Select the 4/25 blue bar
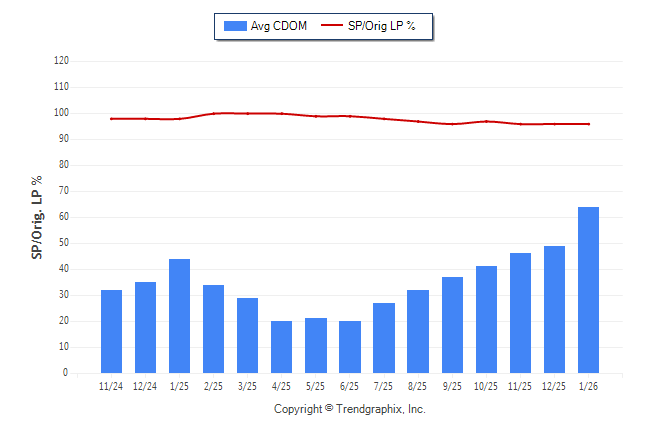This screenshot has width=646, height=434. click(282, 346)
